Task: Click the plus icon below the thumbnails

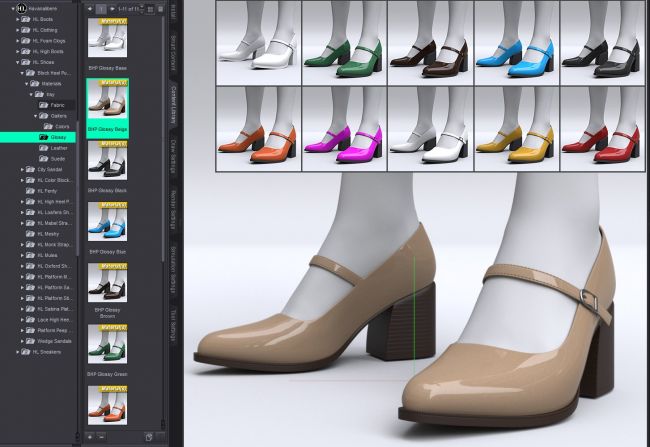Action: pos(88,437)
